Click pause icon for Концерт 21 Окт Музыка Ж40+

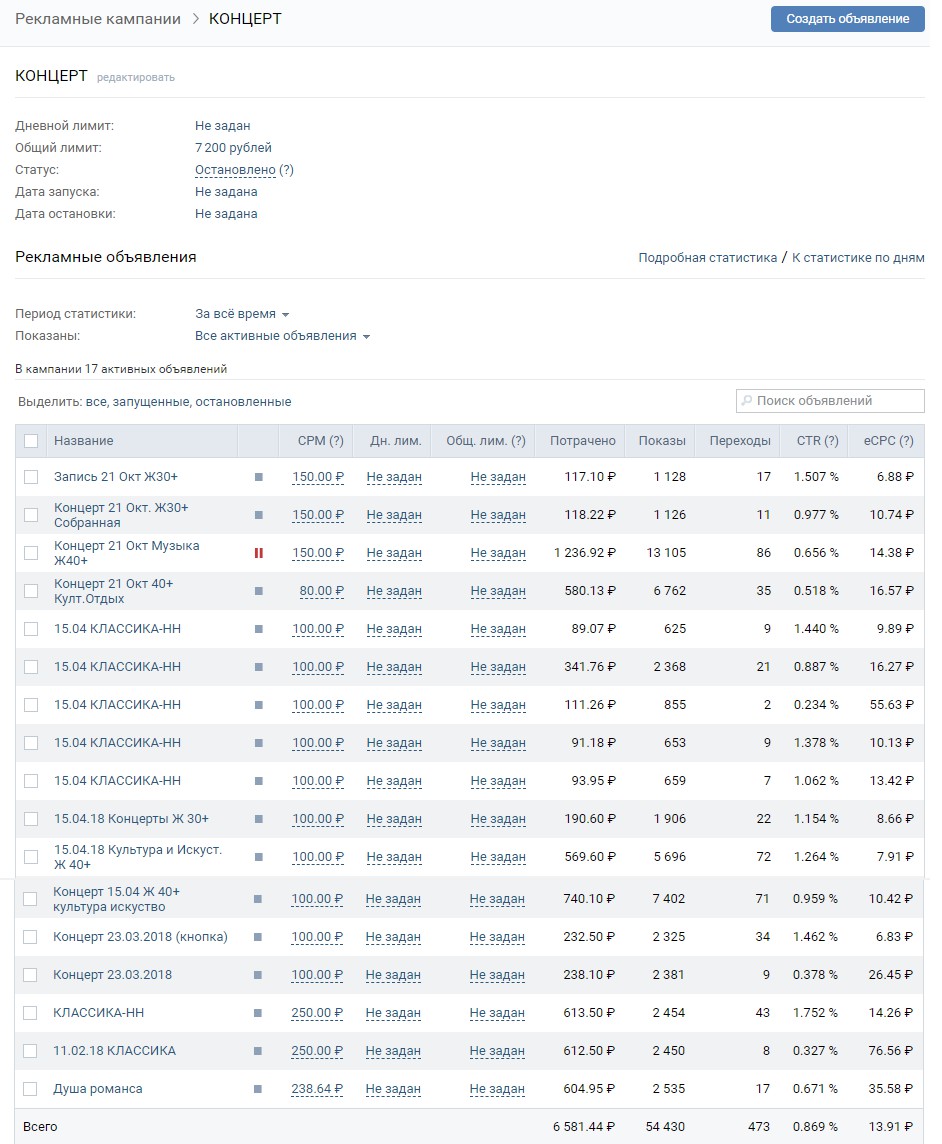[x=259, y=553]
